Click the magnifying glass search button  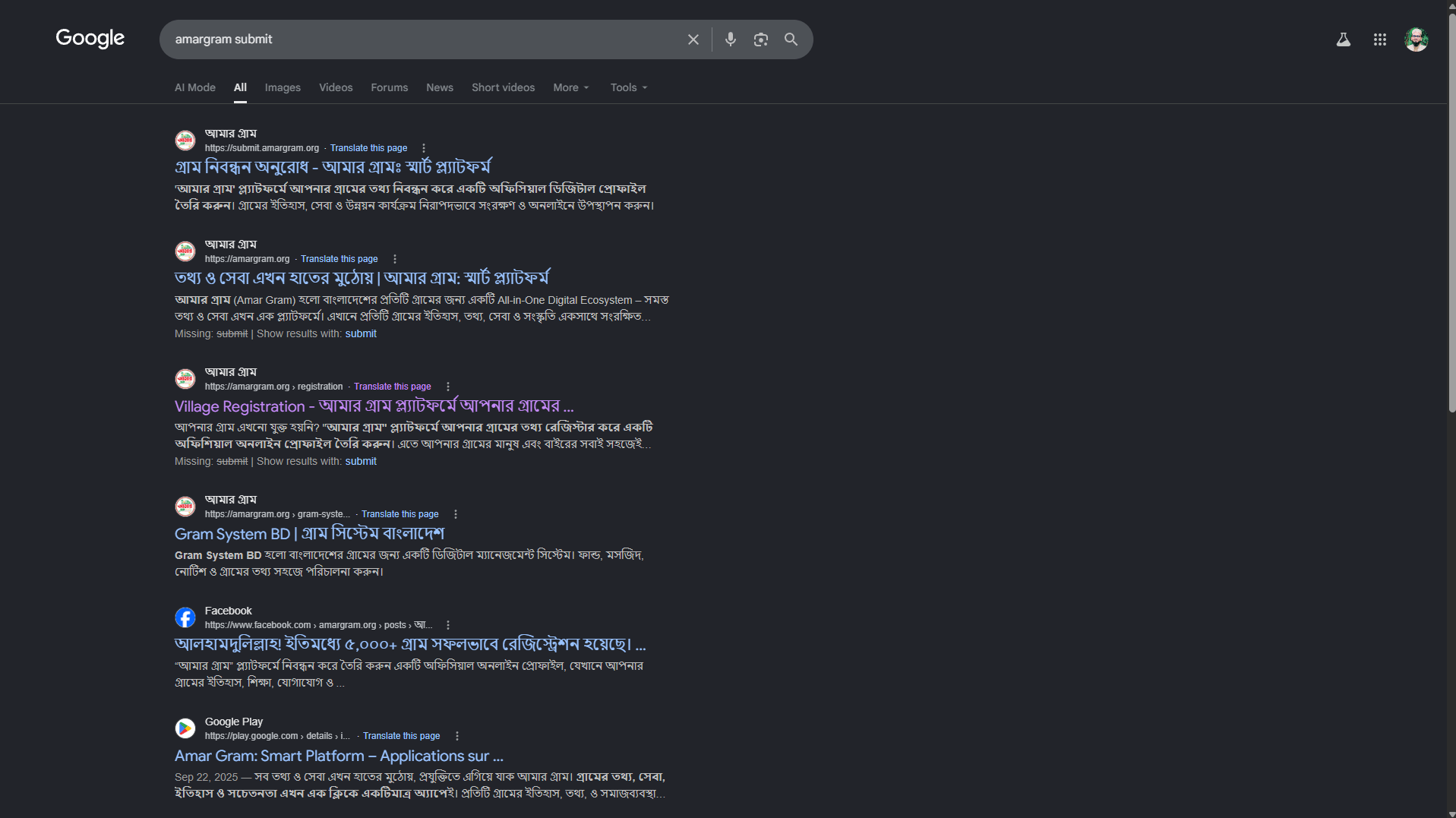pos(791,39)
